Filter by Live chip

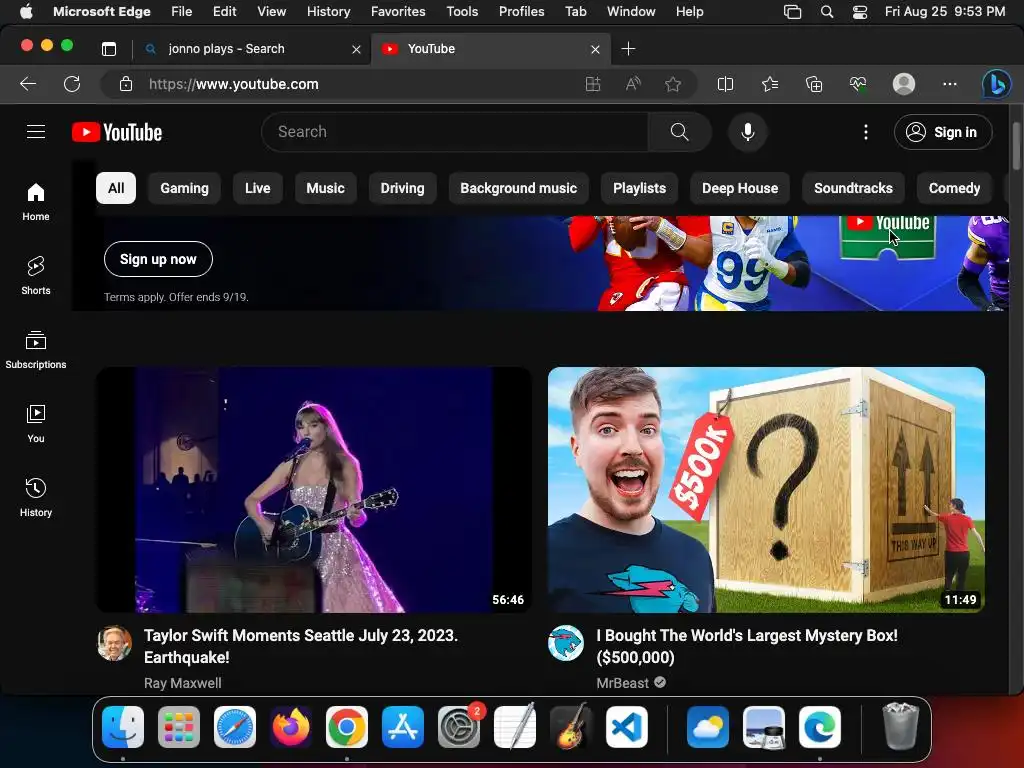click(257, 188)
